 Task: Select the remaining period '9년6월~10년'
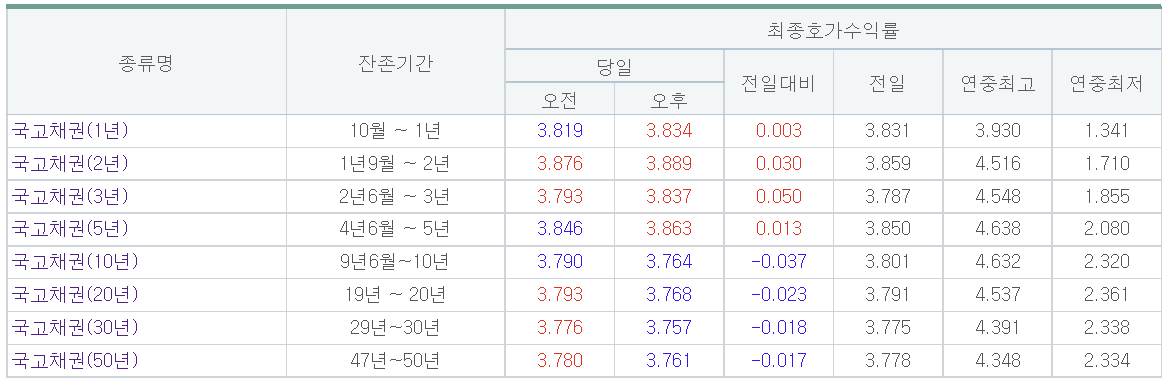pyautogui.click(x=395, y=261)
